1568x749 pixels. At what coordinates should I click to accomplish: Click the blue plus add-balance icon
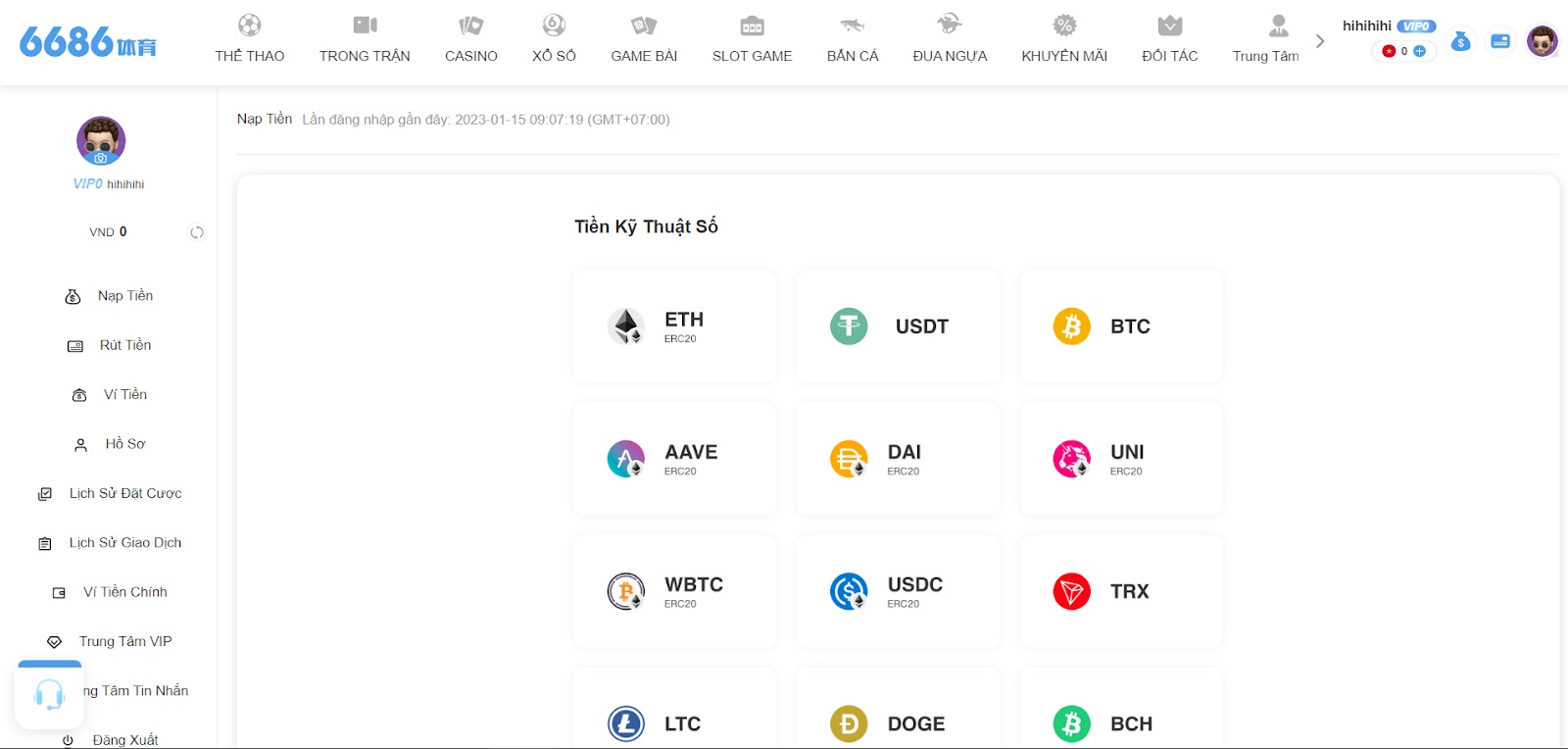(x=1419, y=51)
